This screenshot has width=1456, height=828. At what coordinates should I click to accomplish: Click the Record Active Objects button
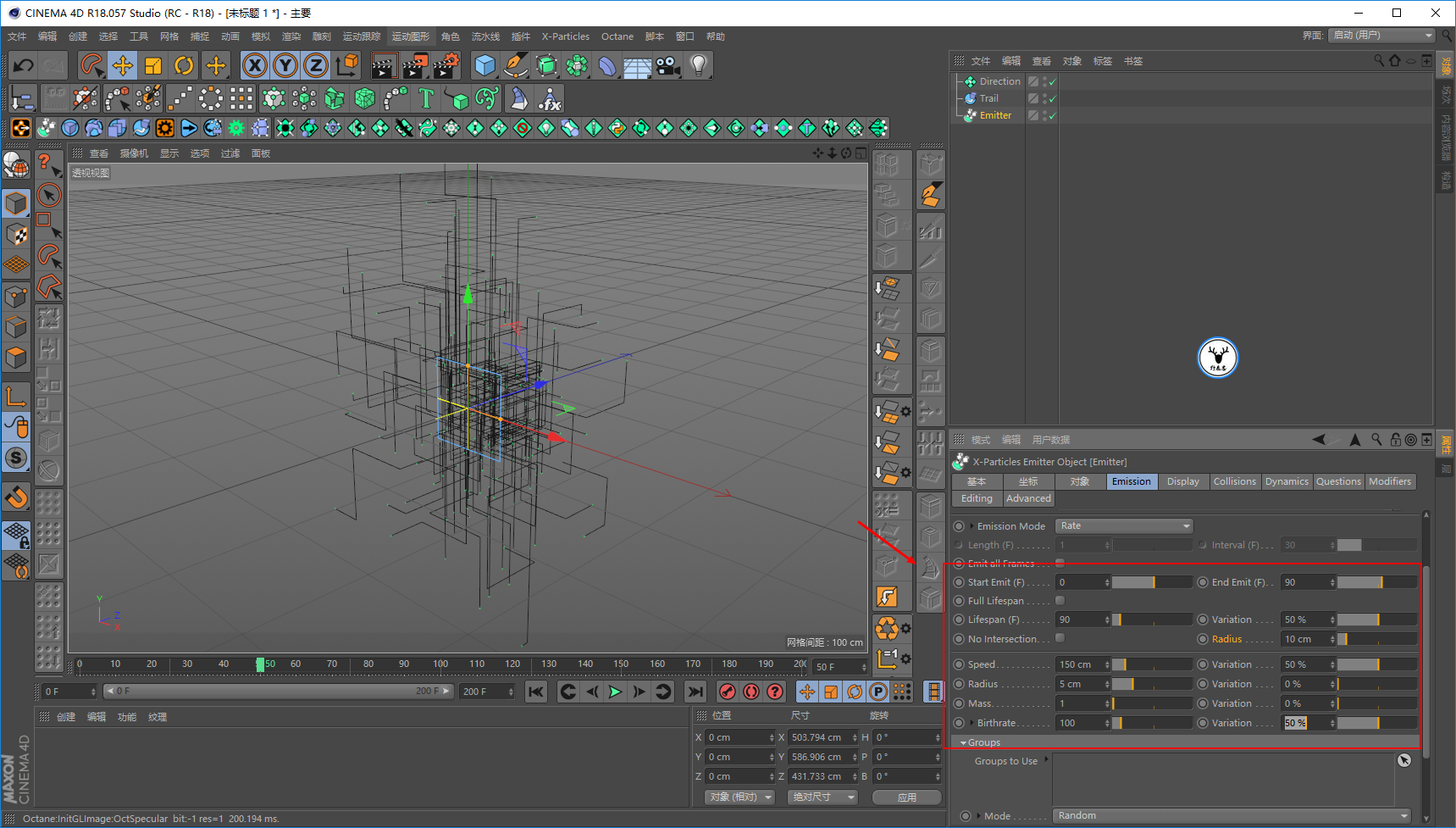pos(728,692)
